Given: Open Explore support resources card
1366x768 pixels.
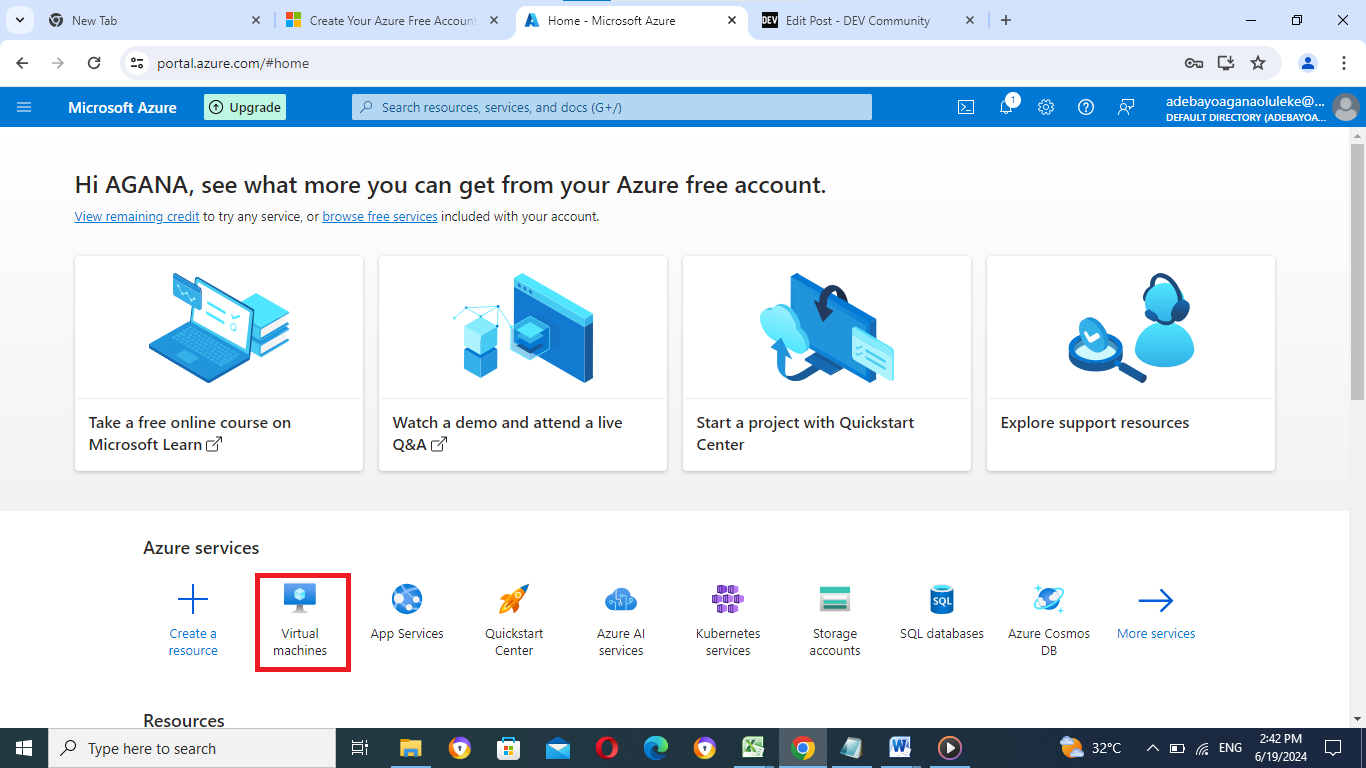Looking at the screenshot, I should tap(1131, 363).
